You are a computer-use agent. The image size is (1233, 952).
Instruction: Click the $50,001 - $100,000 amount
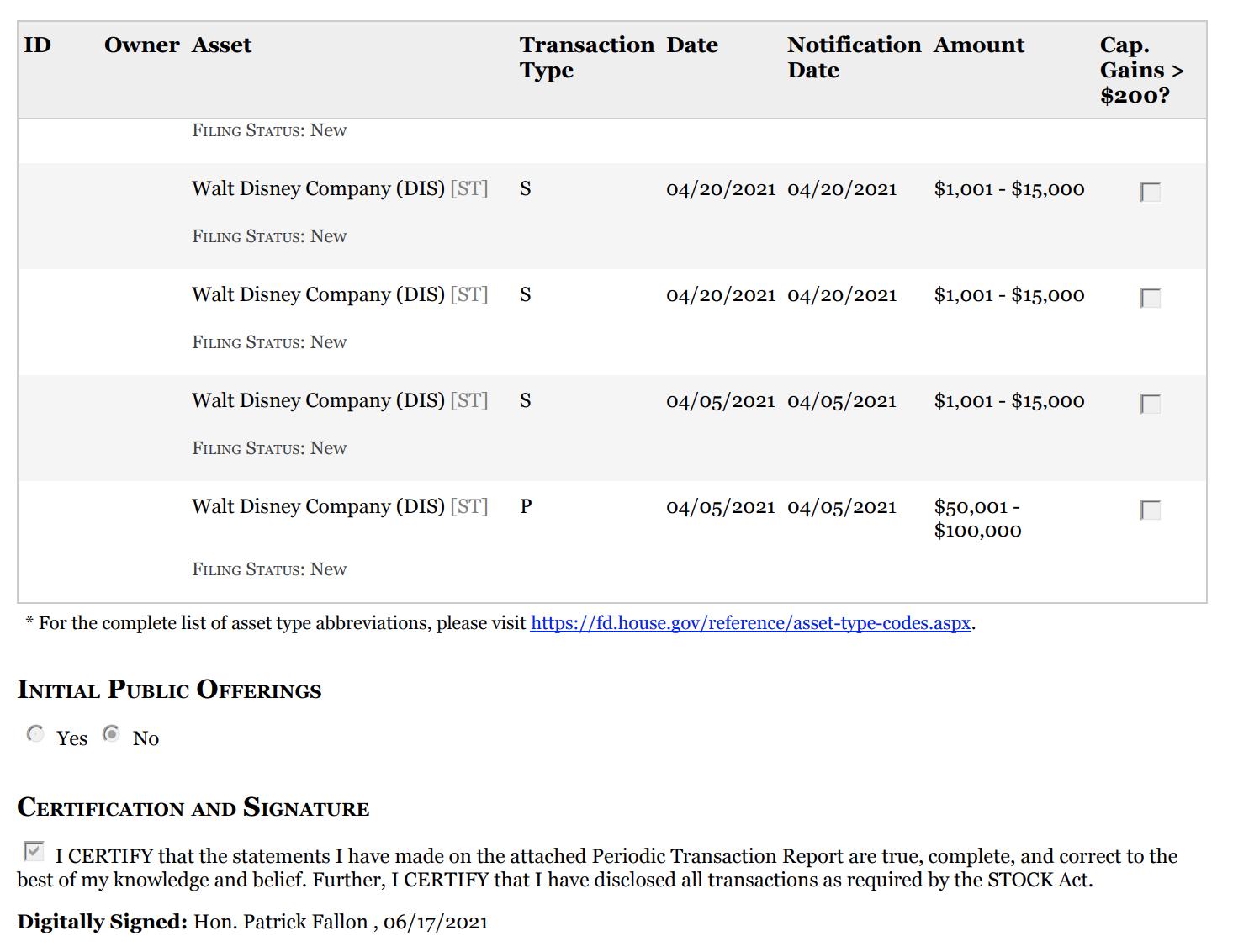pyautogui.click(x=977, y=518)
